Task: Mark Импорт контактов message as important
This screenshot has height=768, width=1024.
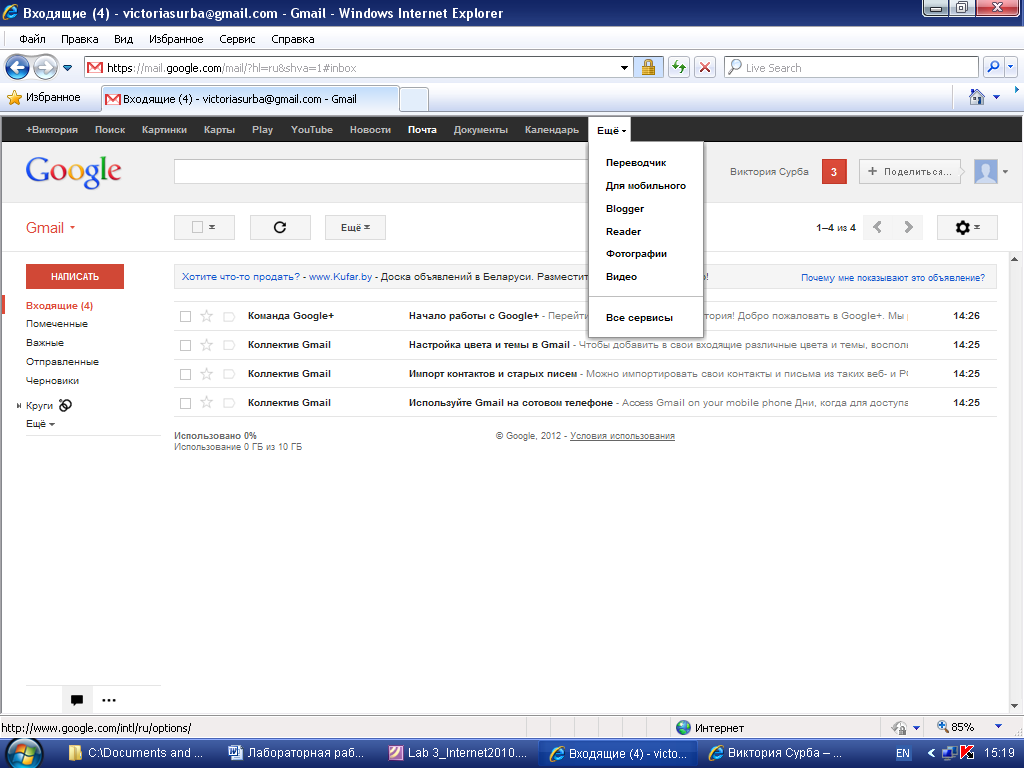Action: [229, 374]
